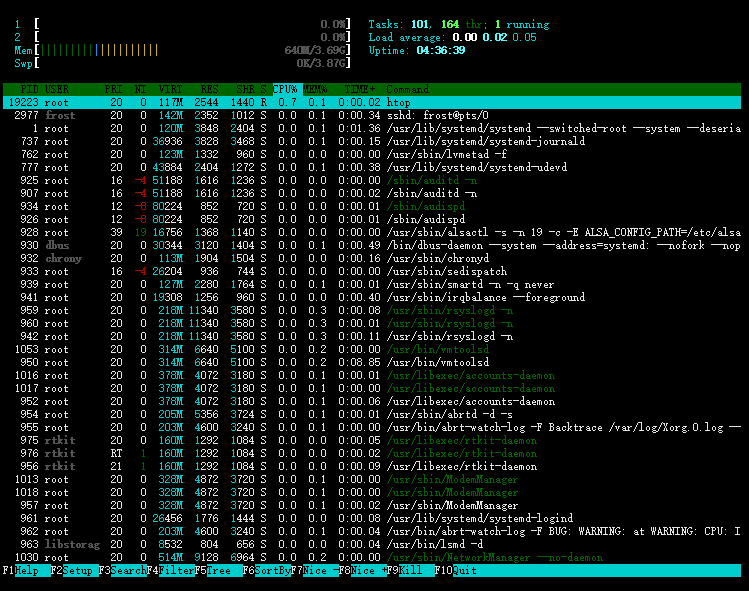Click F9 Kill in function bar
This screenshot has width=749, height=591.
[x=410, y=570]
